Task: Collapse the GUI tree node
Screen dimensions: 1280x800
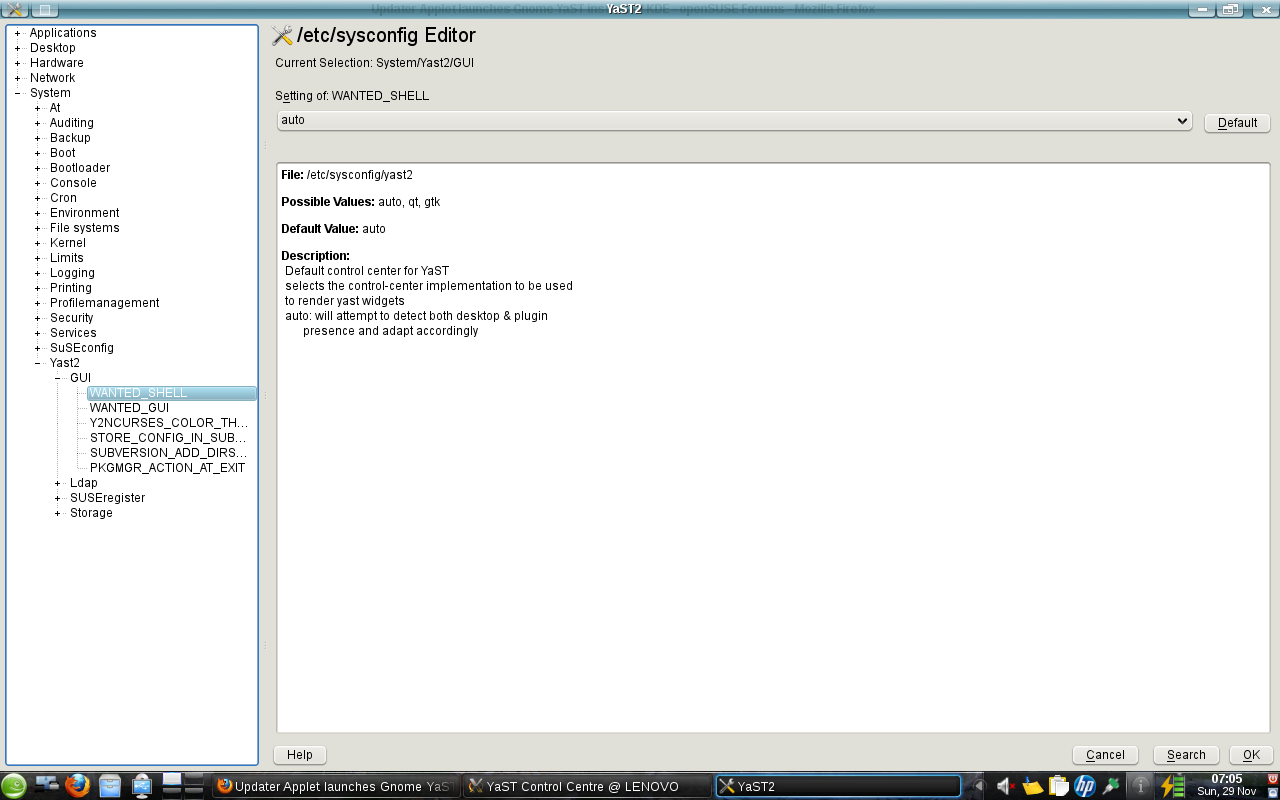Action: (x=58, y=378)
